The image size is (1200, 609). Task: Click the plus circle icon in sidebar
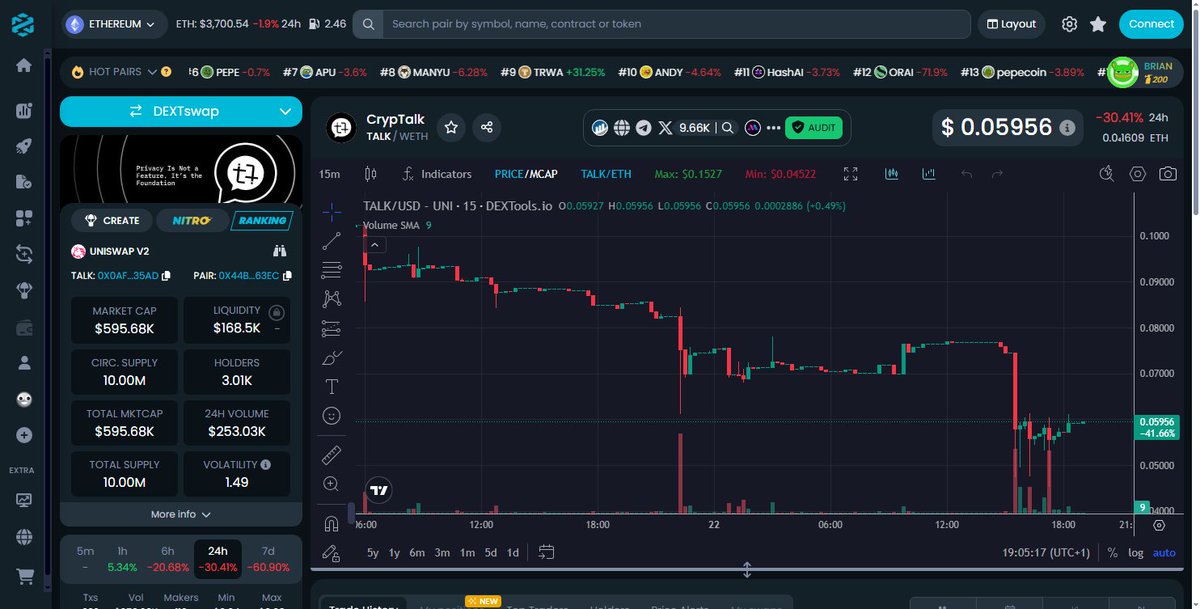click(x=24, y=435)
